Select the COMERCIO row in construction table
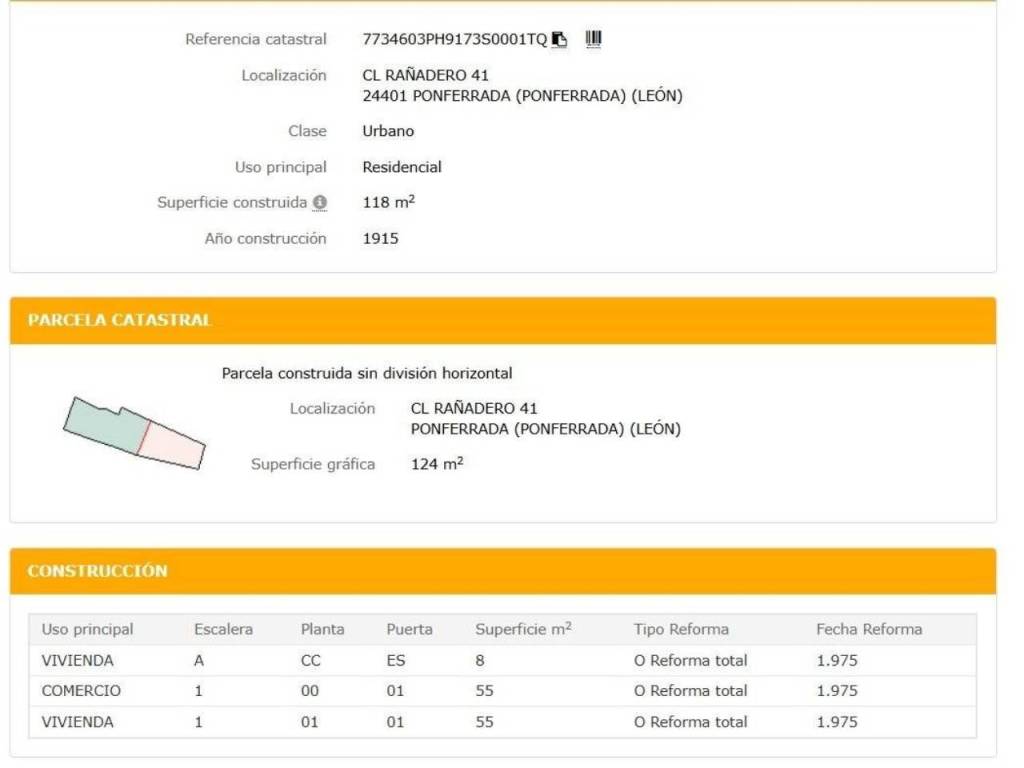 (x=81, y=691)
